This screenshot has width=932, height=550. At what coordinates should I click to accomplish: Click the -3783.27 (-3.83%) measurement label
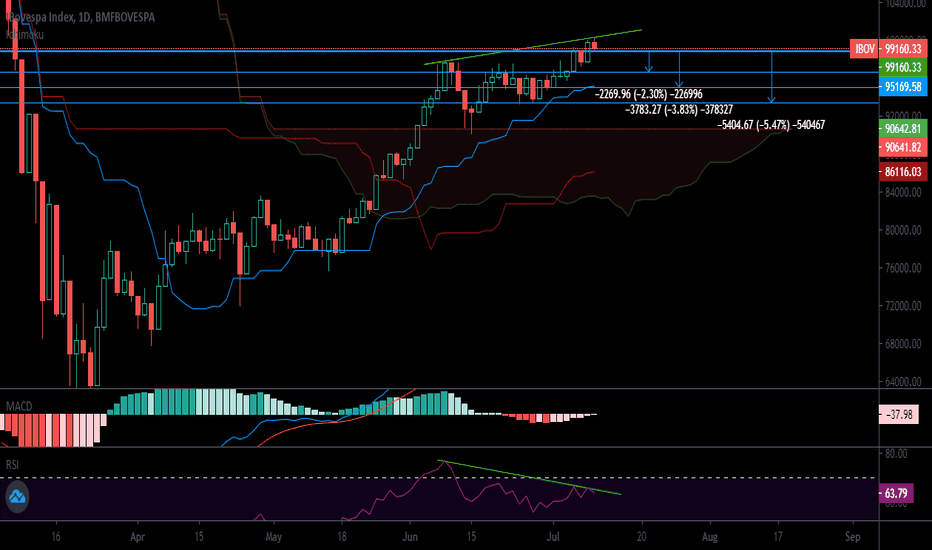(679, 109)
